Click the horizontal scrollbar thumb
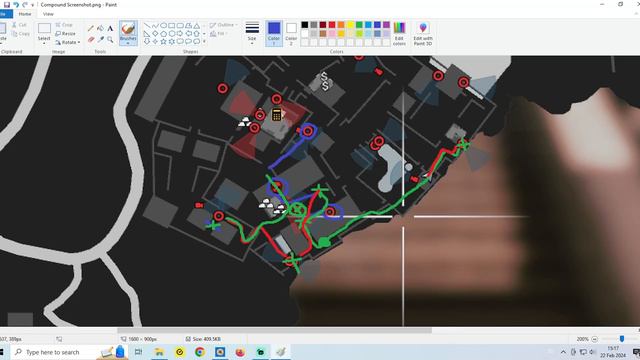The image size is (640, 360). [x=274, y=330]
